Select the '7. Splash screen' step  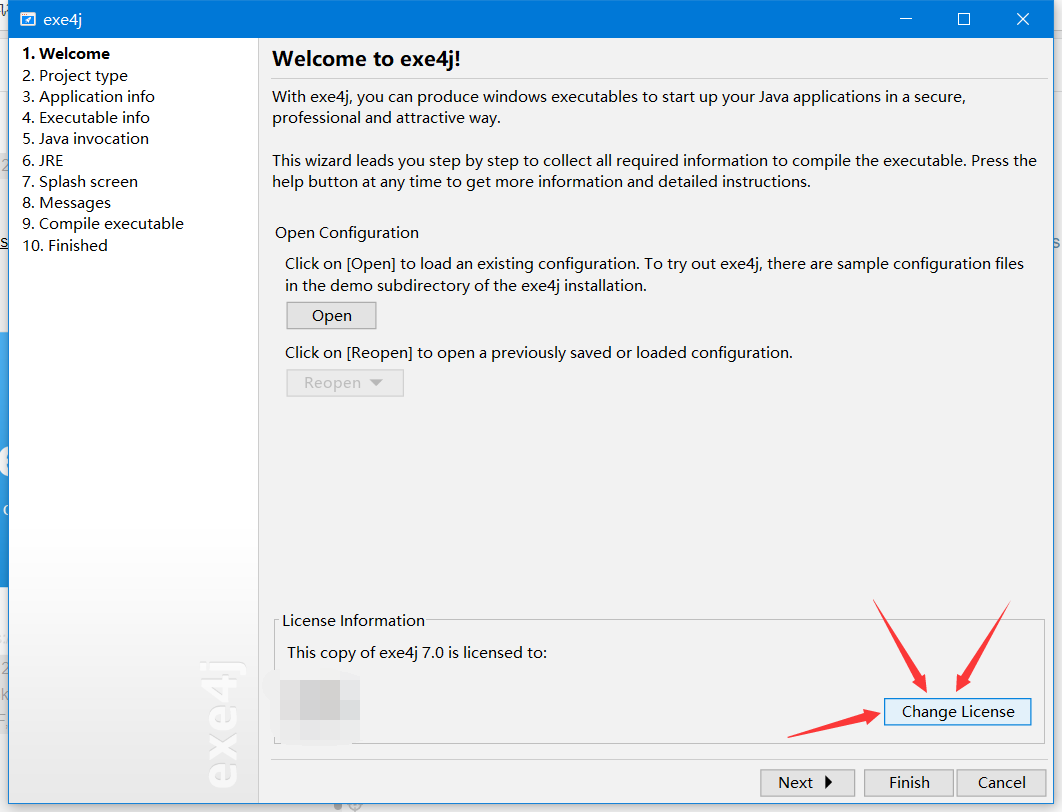click(x=80, y=181)
